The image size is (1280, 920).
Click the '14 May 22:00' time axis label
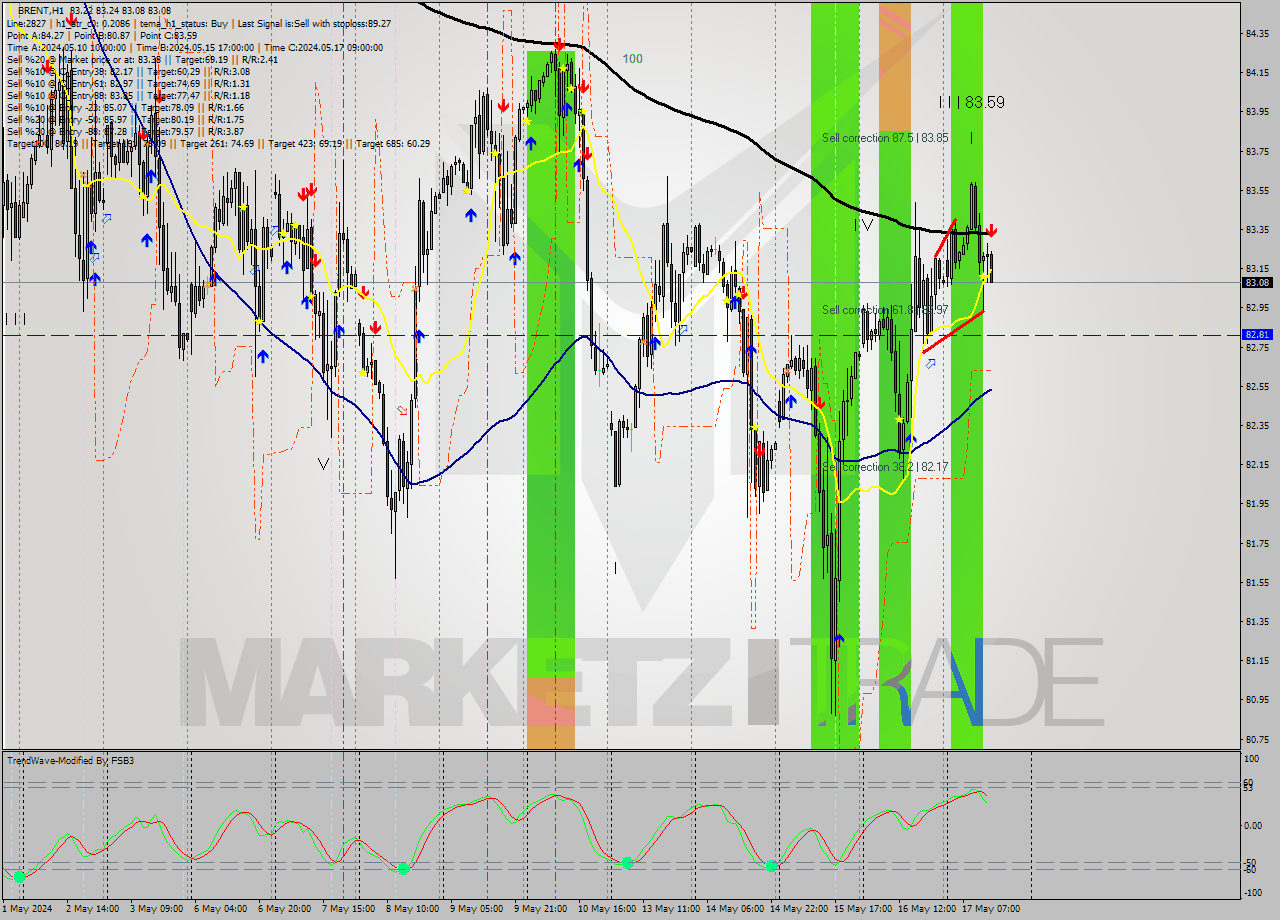point(798,909)
